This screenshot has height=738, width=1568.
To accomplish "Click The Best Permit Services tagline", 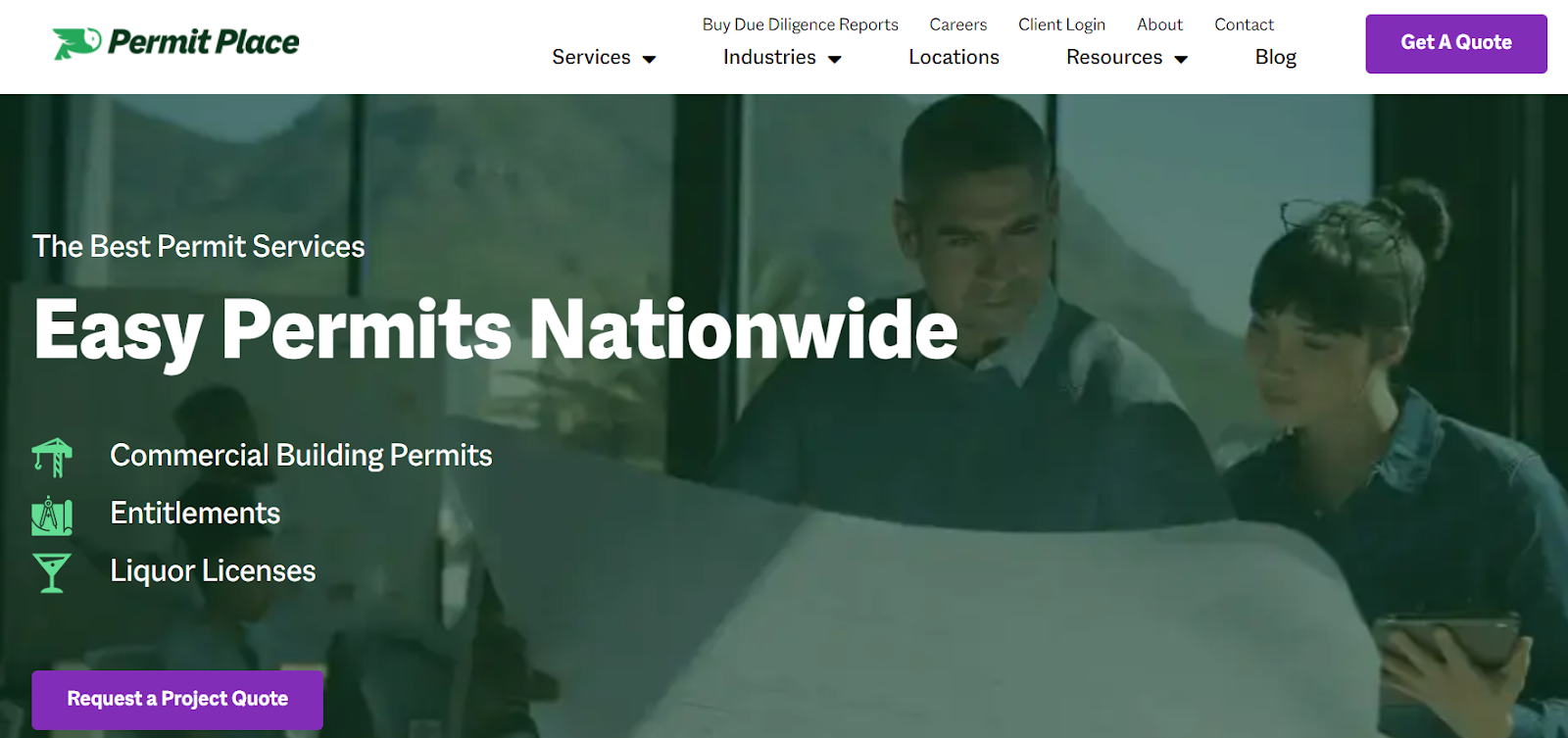I will pos(199,246).
